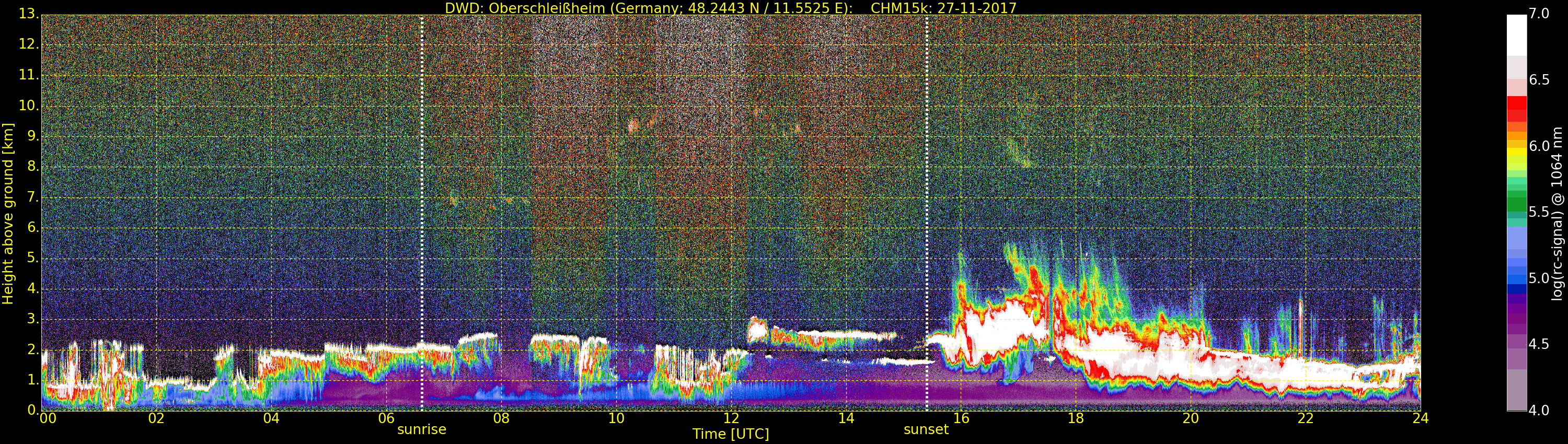Select the time axis tick label '10'
This screenshot has height=444, width=1568.
616,418
